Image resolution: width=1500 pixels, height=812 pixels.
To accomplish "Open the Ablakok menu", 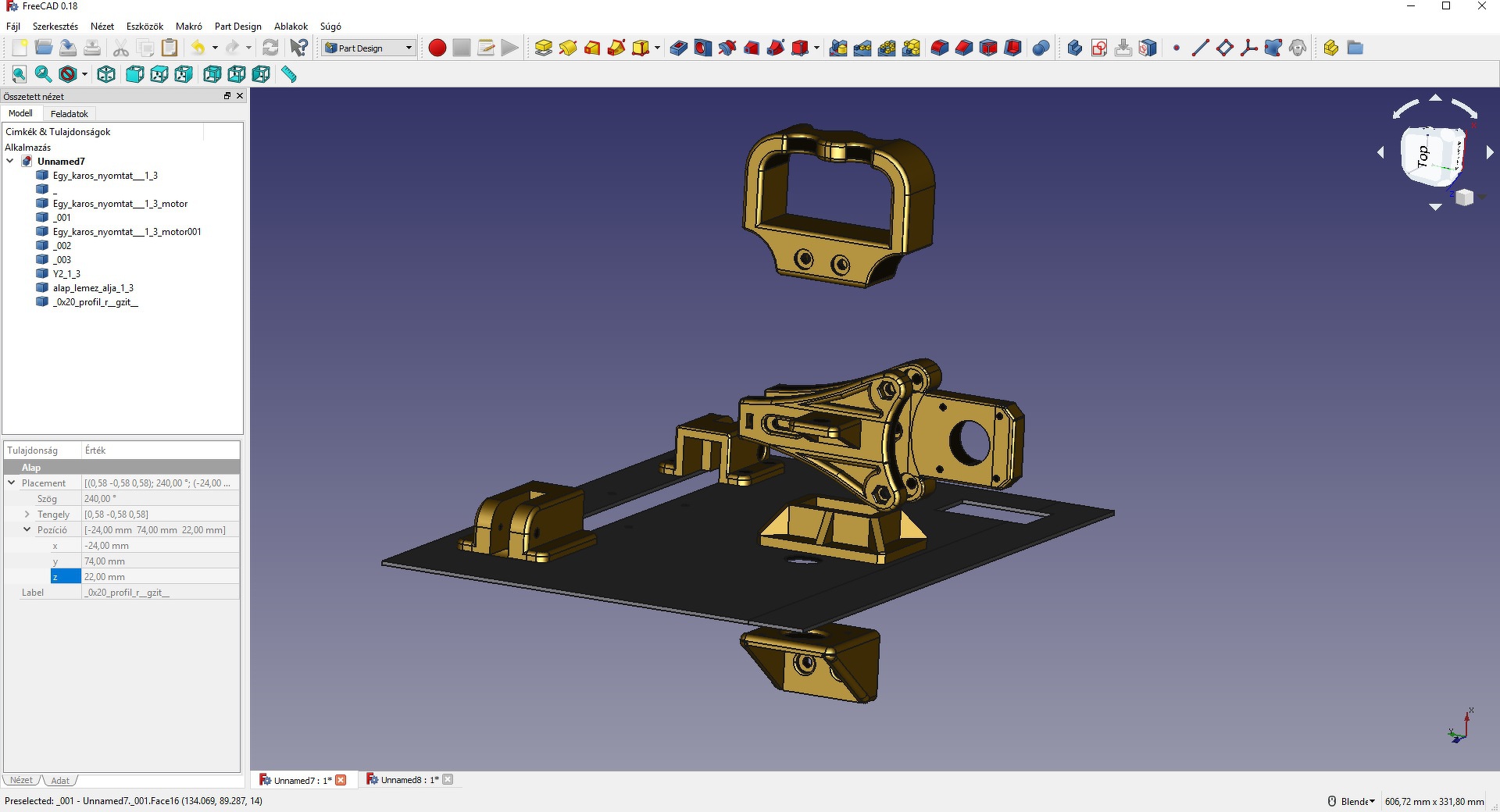I will (291, 27).
